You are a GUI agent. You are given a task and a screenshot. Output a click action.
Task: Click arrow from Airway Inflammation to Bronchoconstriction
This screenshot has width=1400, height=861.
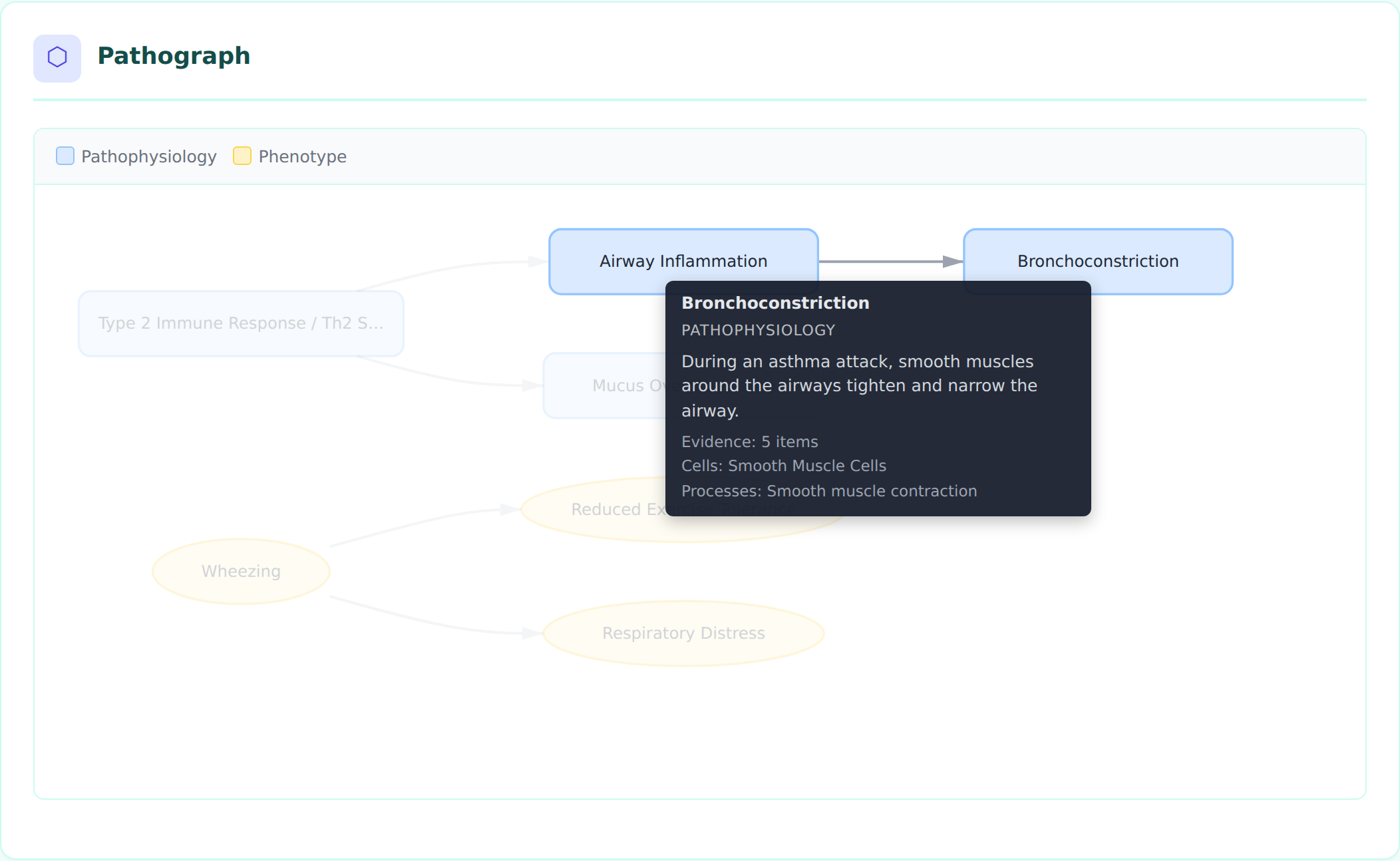point(891,261)
